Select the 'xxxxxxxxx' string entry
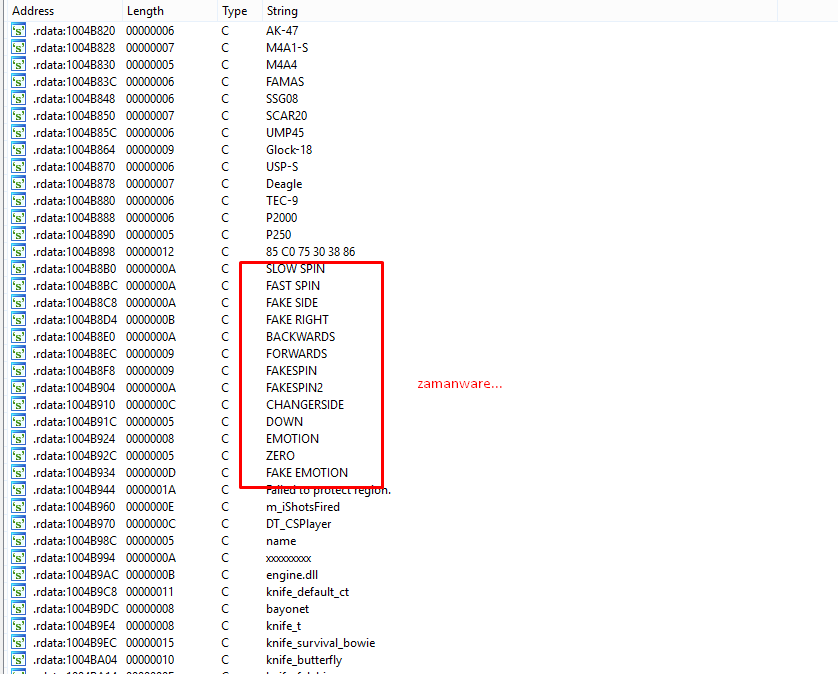The height and width of the screenshot is (674, 838). (289, 558)
